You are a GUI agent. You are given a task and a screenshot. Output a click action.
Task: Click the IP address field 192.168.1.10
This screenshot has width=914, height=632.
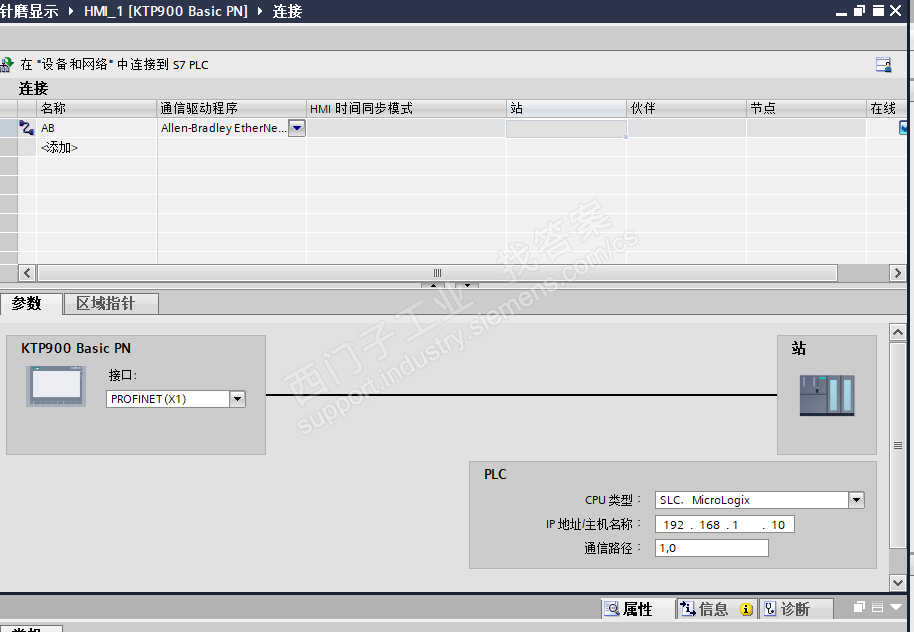coord(725,525)
